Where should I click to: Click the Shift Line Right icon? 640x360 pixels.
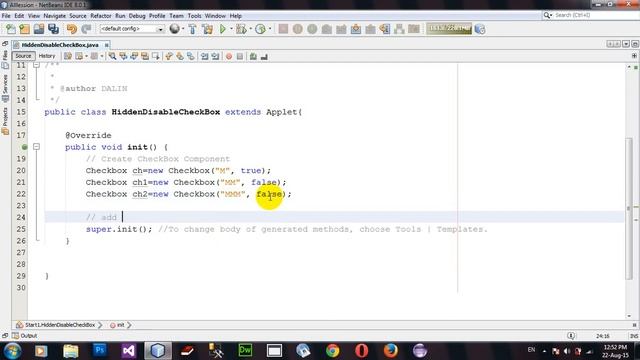click(215, 56)
